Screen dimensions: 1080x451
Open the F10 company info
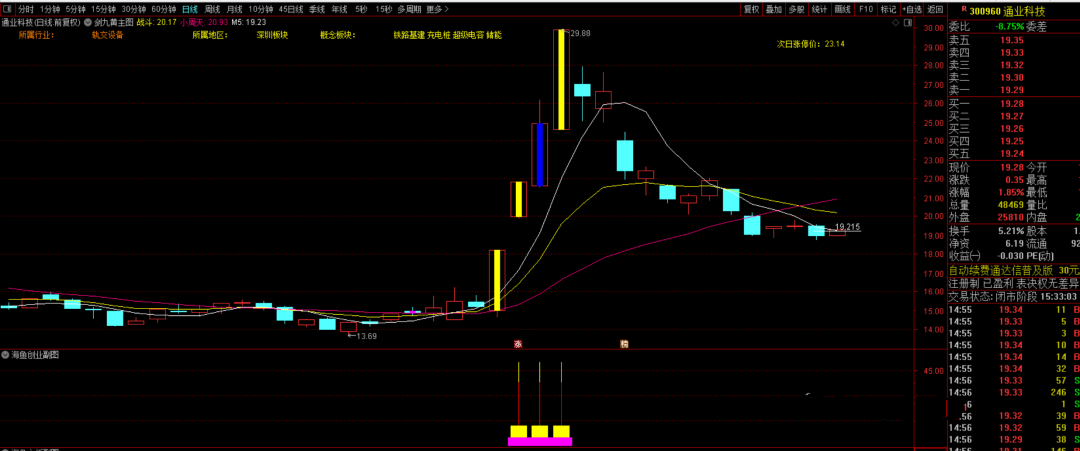(866, 9)
